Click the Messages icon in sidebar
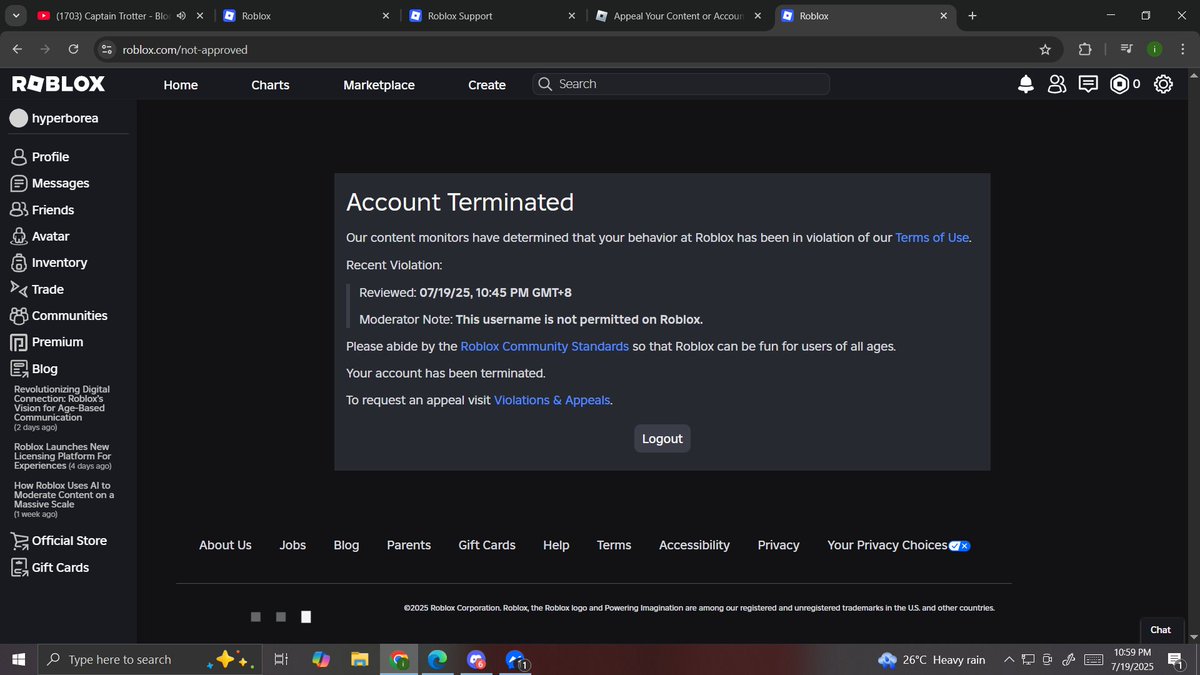The image size is (1200, 675). pos(18,183)
